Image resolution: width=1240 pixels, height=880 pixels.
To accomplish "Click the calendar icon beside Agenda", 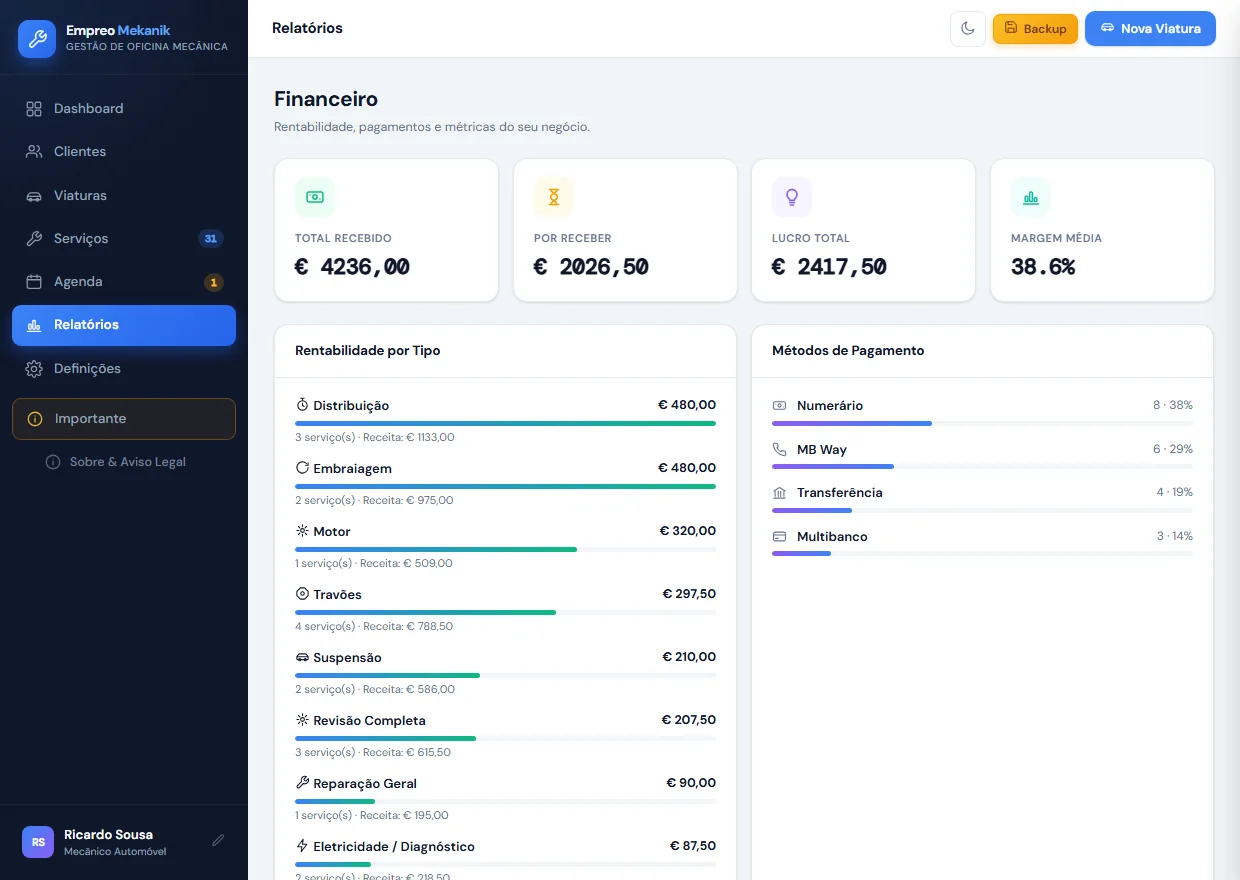I will (x=34, y=282).
